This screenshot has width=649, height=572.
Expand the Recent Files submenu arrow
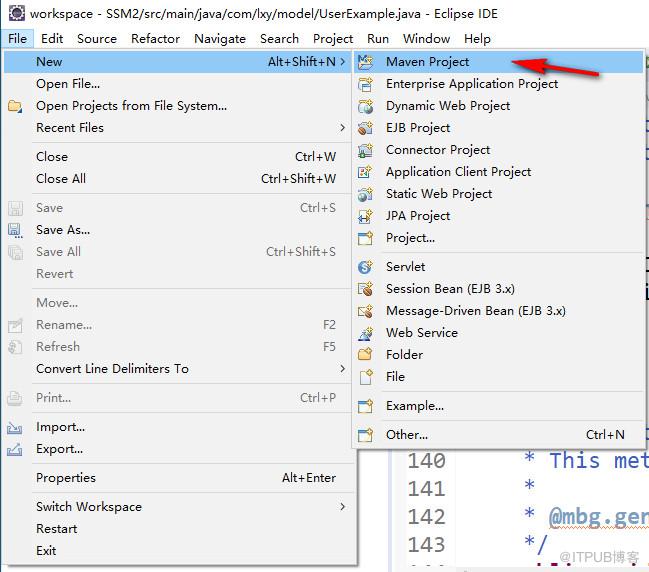click(x=343, y=128)
